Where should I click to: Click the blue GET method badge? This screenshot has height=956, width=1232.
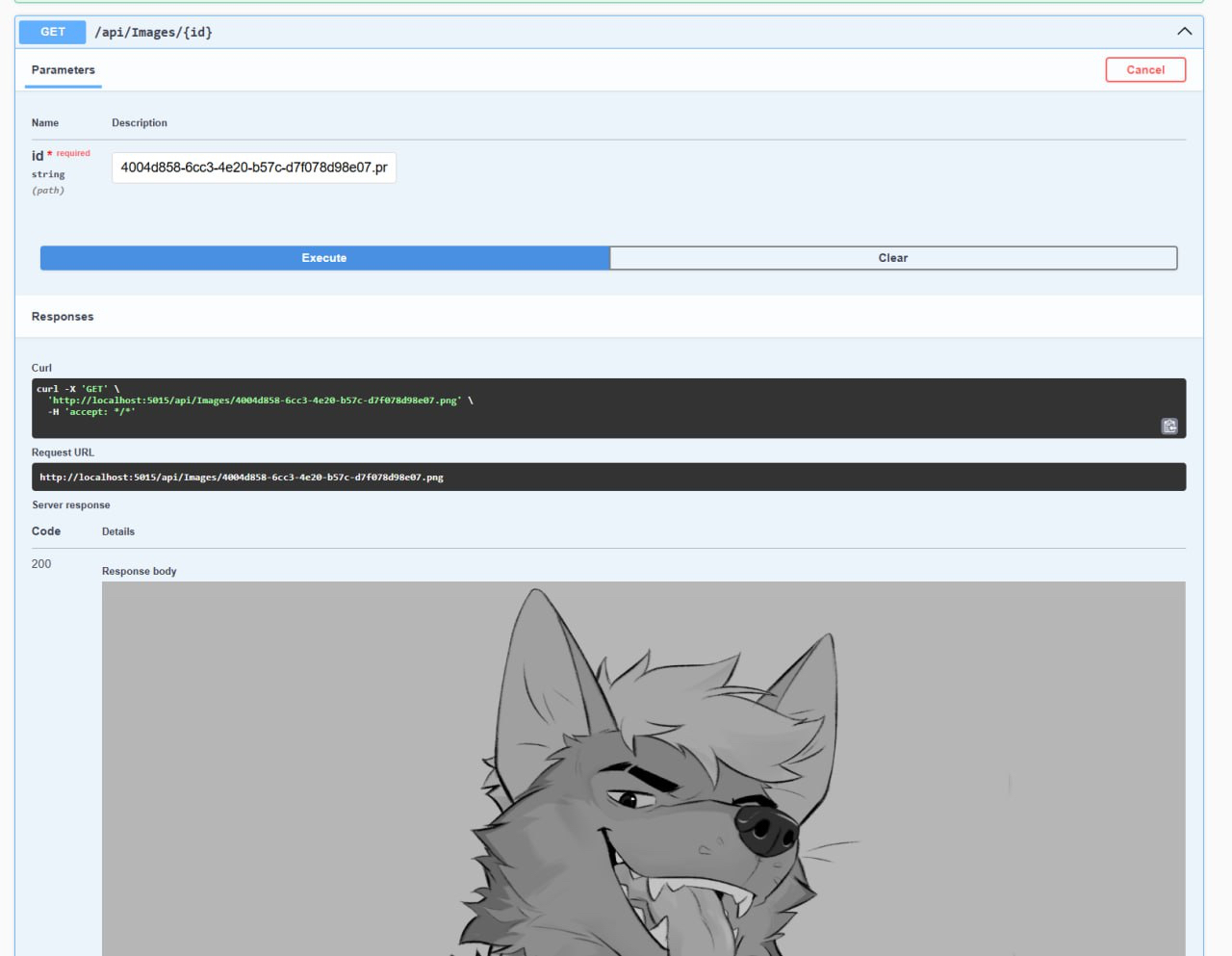53,32
